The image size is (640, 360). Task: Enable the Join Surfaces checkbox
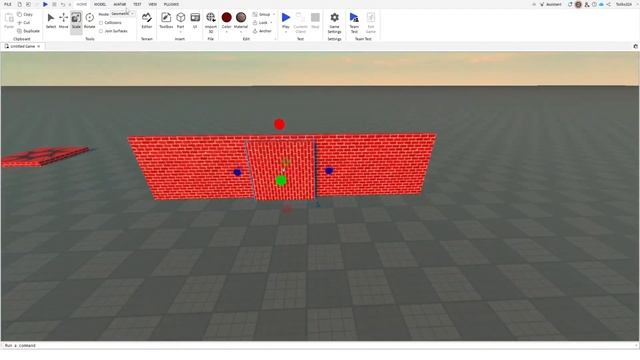click(x=101, y=31)
